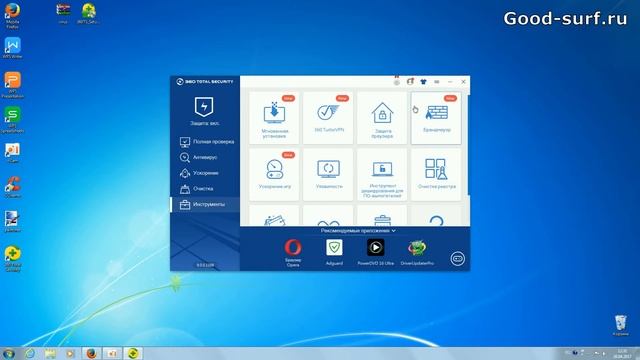Open WPS Spreadsheets desktop shortcut
Image resolution: width=640 pixels, height=360 pixels.
click(x=12, y=120)
